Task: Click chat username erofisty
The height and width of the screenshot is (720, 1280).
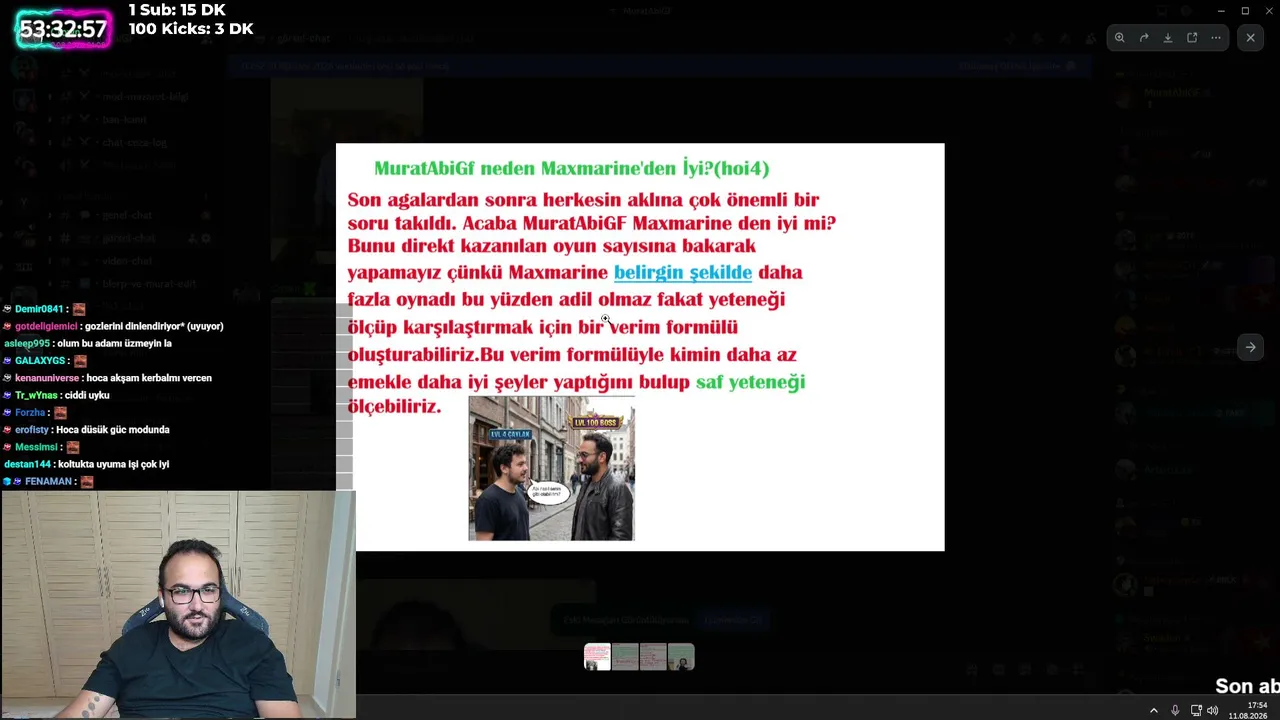Action: pos(32,430)
